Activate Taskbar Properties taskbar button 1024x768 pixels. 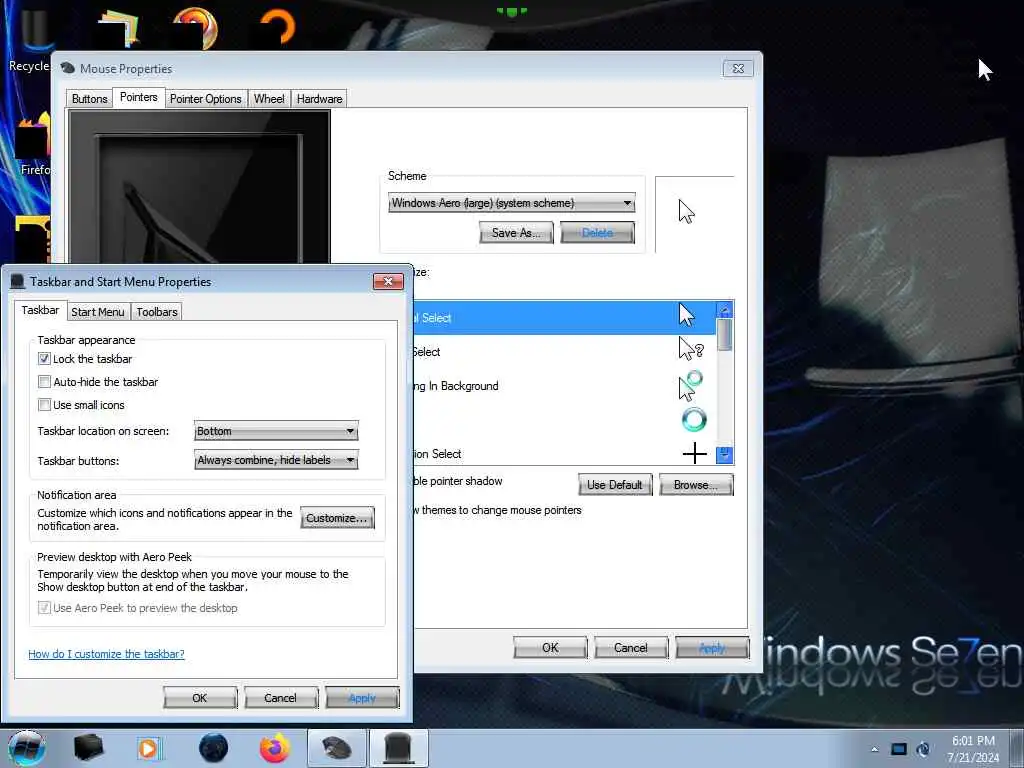point(399,748)
